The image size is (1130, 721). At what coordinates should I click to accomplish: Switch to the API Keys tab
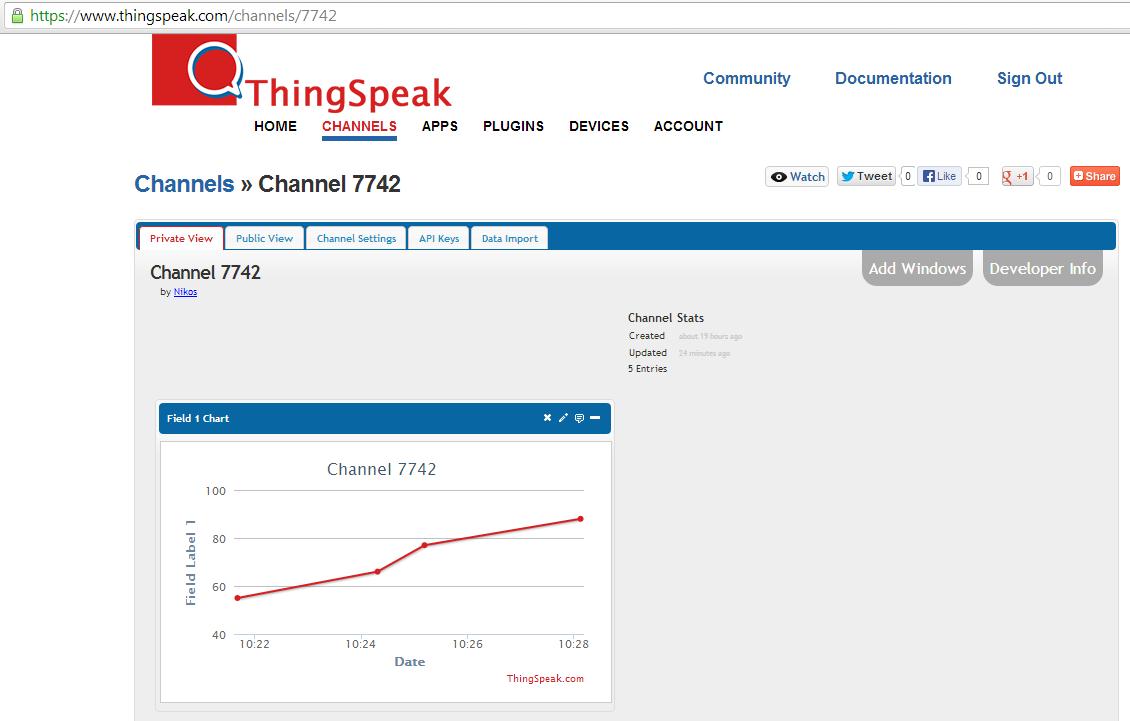point(439,238)
